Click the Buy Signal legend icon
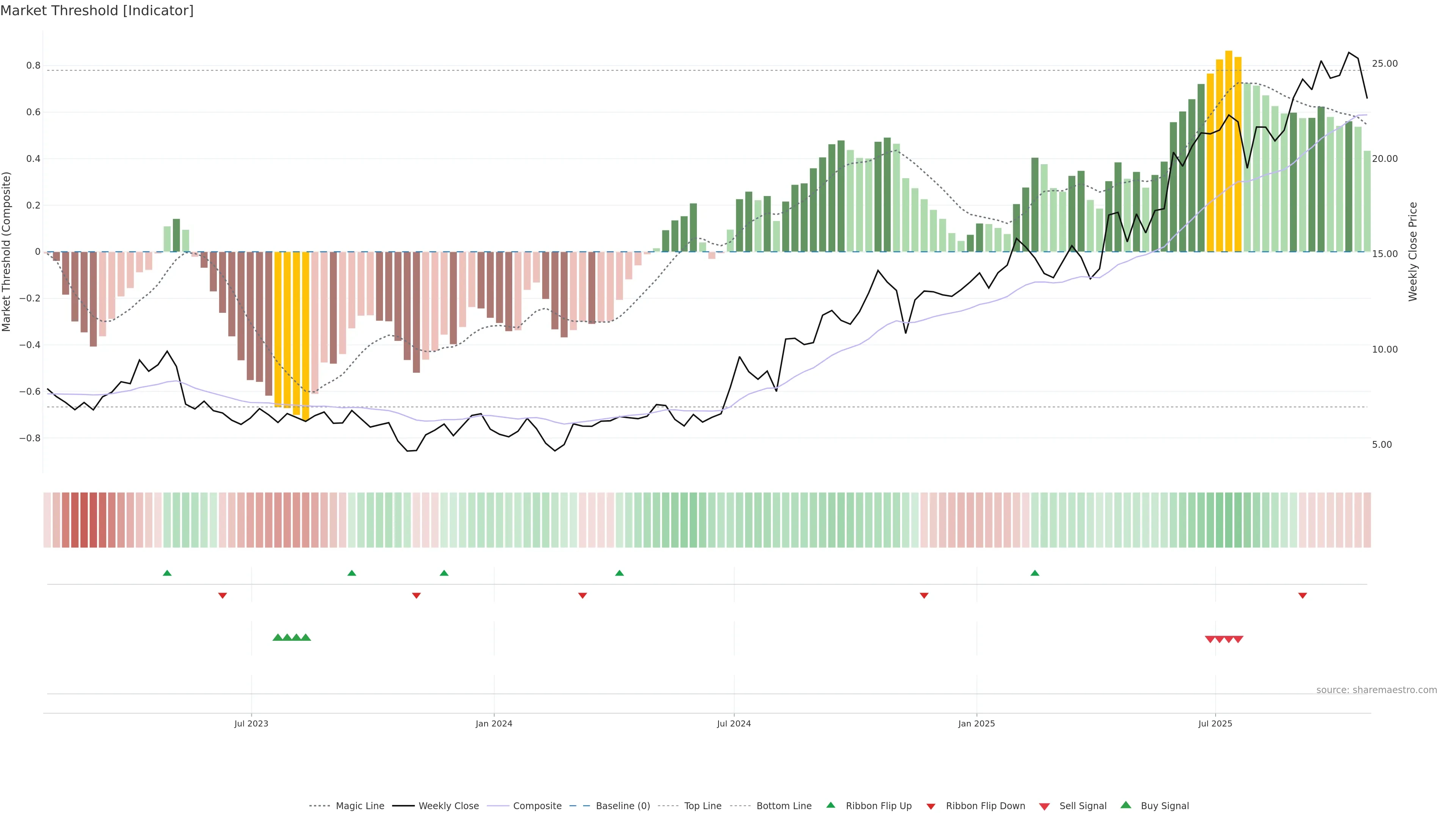1456x819 pixels. click(x=1126, y=805)
